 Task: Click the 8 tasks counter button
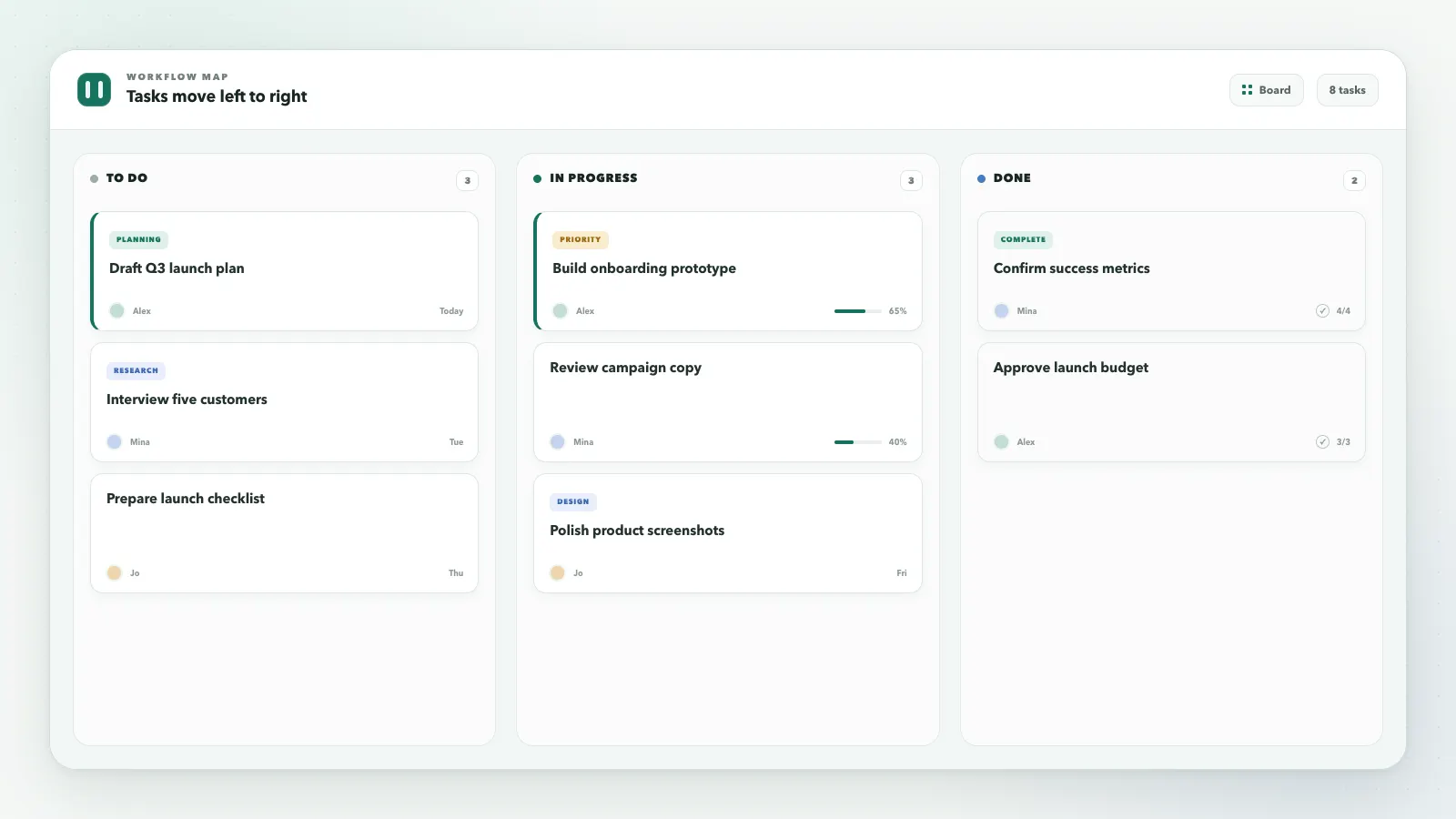[1347, 90]
